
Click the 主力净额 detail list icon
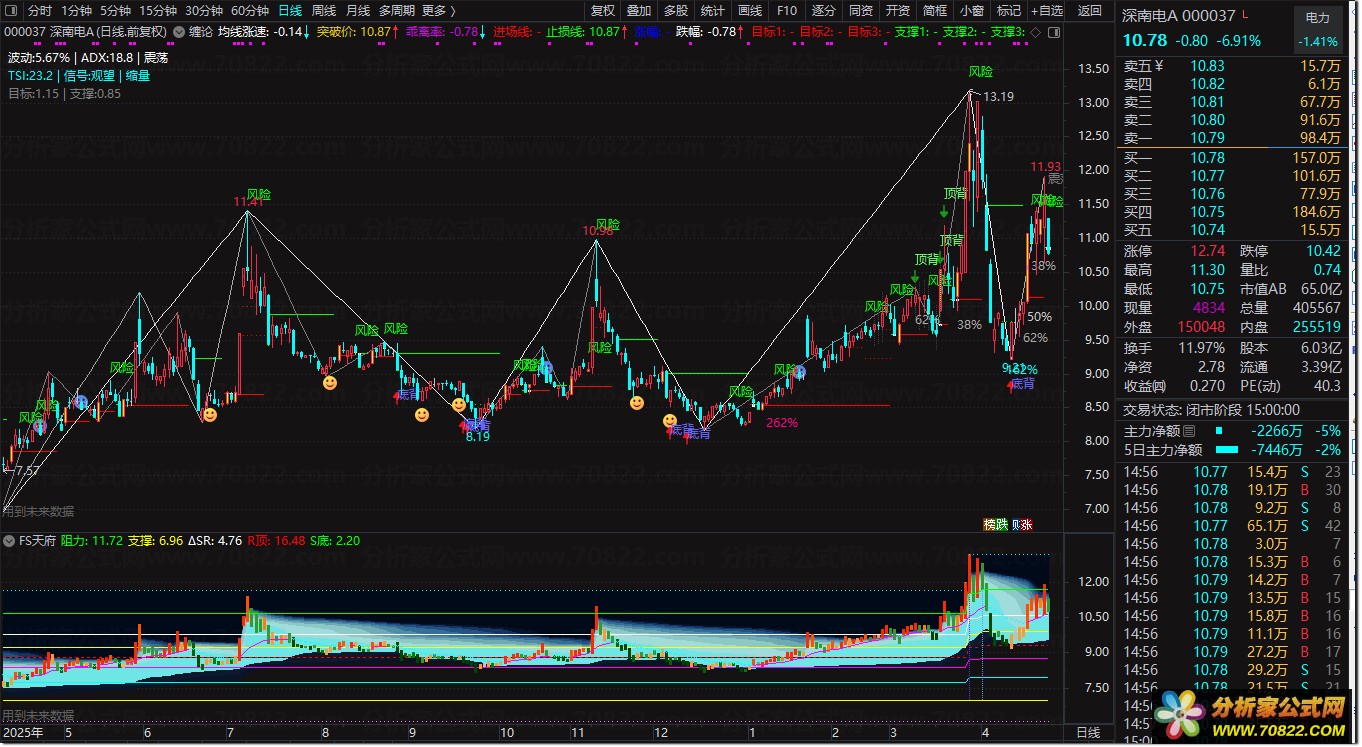(1188, 431)
